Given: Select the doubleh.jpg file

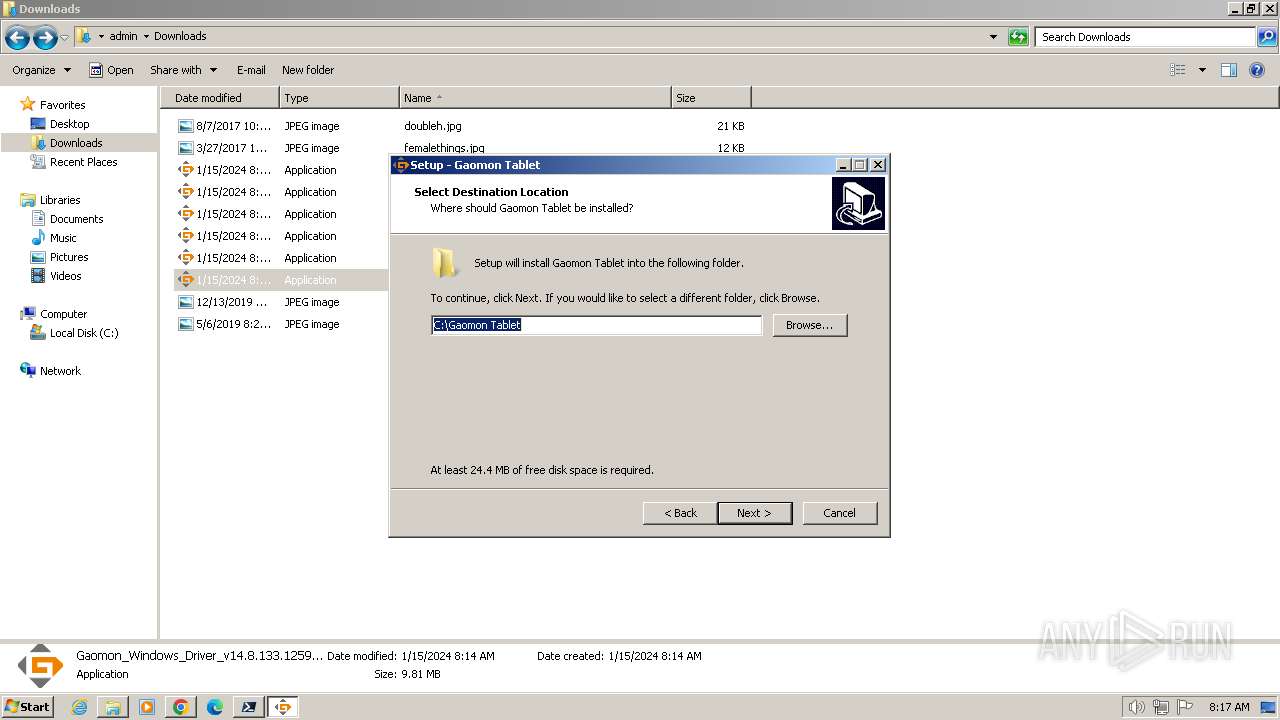Looking at the screenshot, I should click(x=433, y=126).
